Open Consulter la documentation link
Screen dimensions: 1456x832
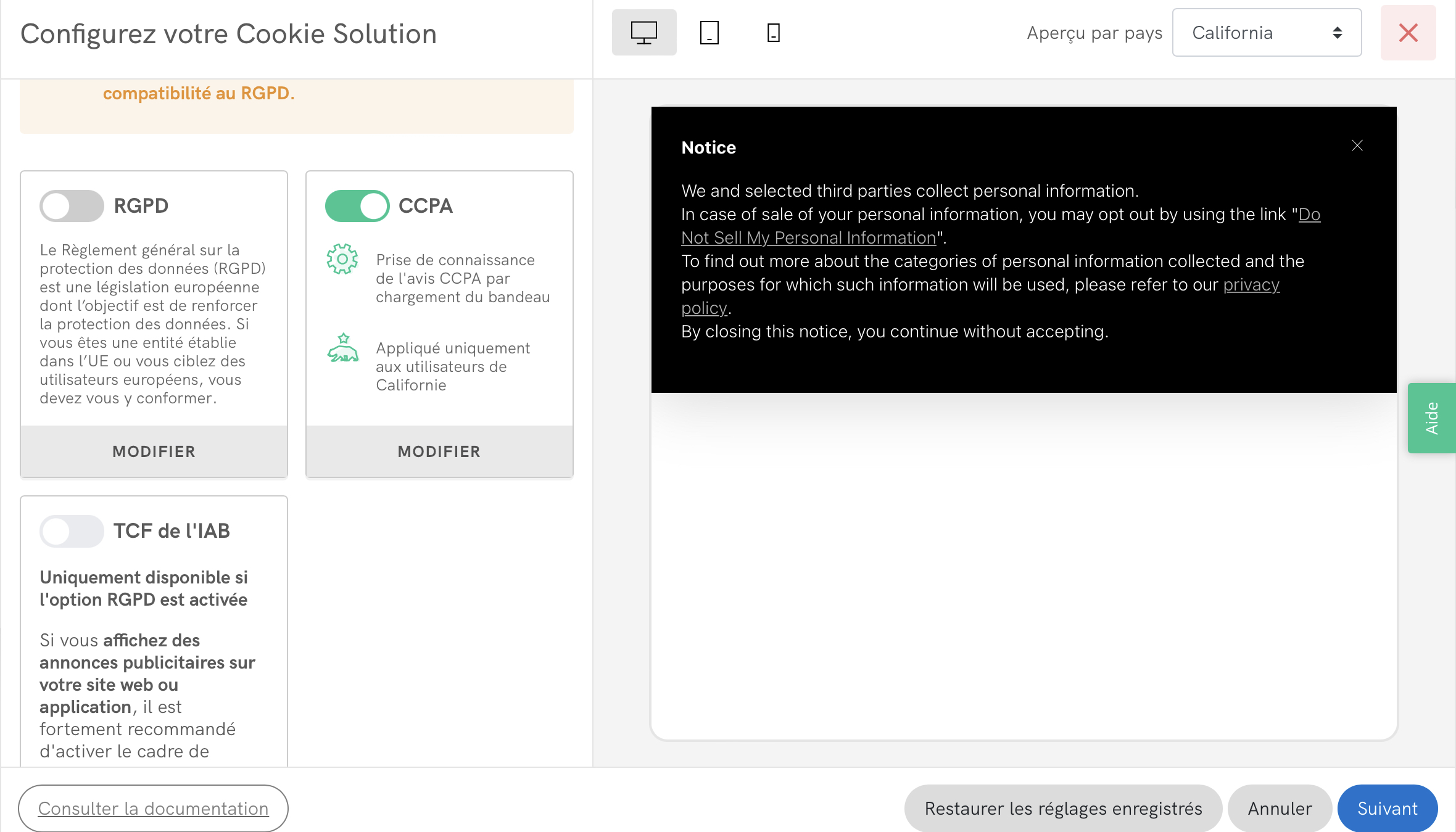pyautogui.click(x=153, y=808)
